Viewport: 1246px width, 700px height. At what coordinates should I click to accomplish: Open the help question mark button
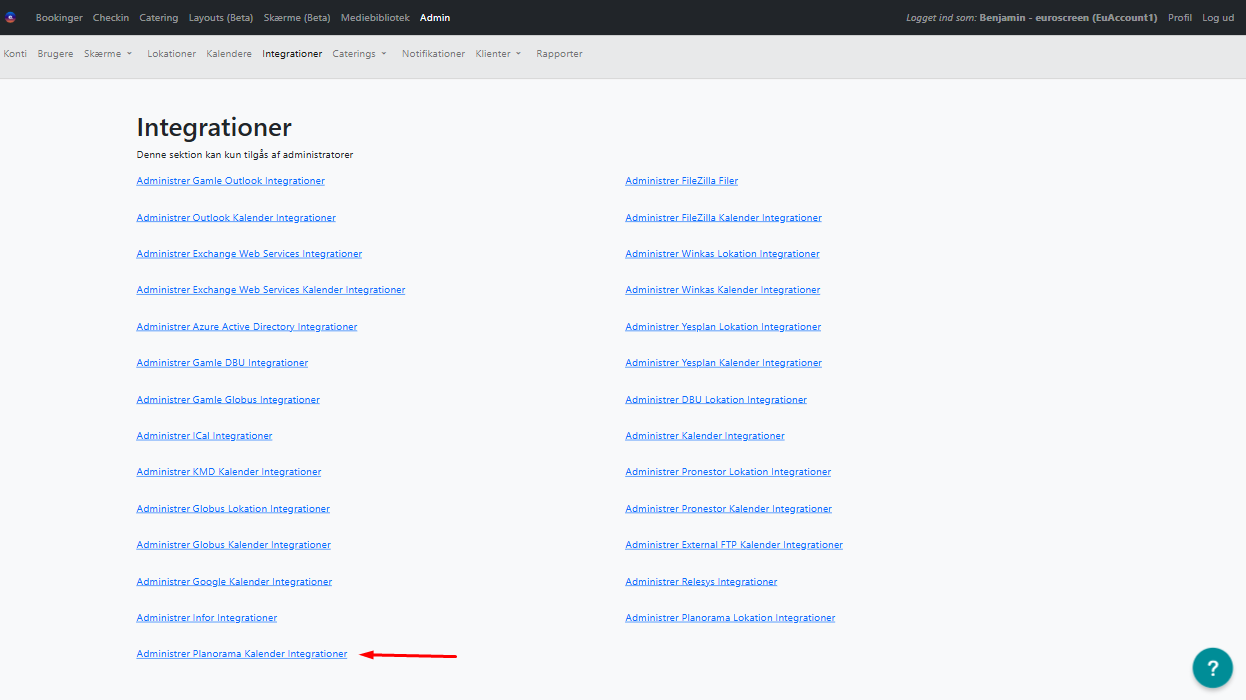click(1212, 667)
